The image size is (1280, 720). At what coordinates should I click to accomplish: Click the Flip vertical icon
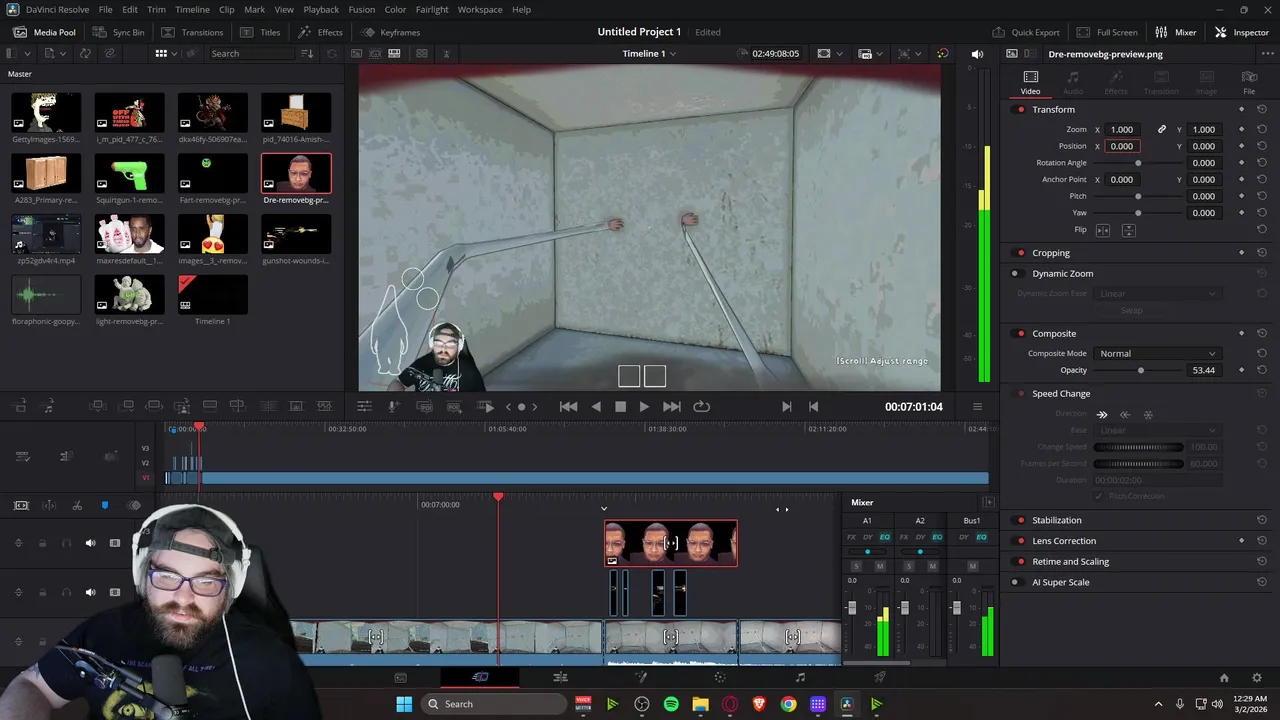[x=1128, y=230]
